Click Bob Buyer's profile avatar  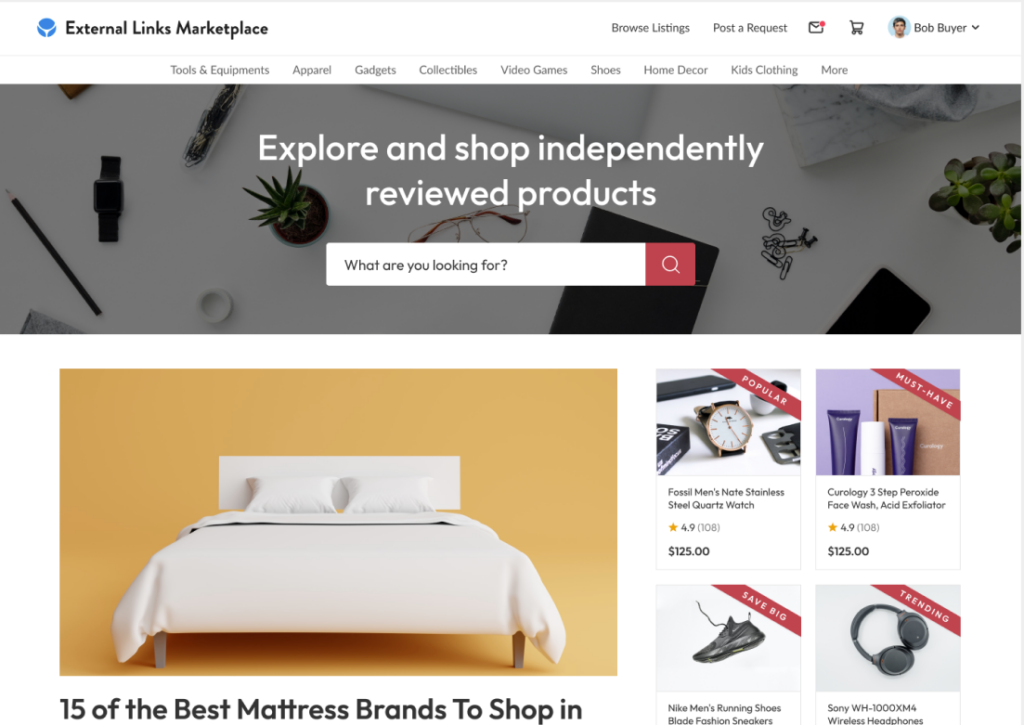899,27
